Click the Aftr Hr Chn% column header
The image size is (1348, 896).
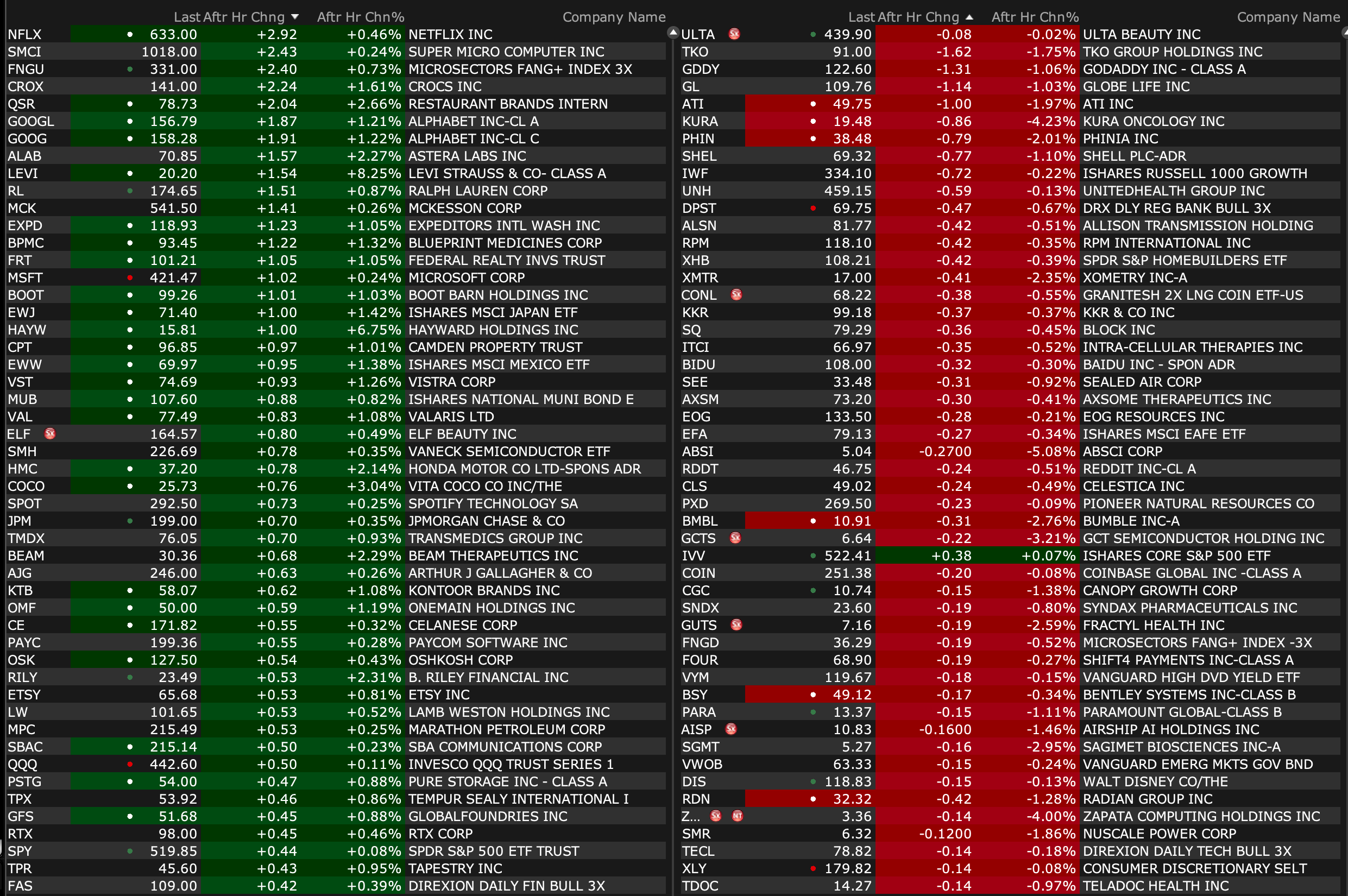(361, 17)
